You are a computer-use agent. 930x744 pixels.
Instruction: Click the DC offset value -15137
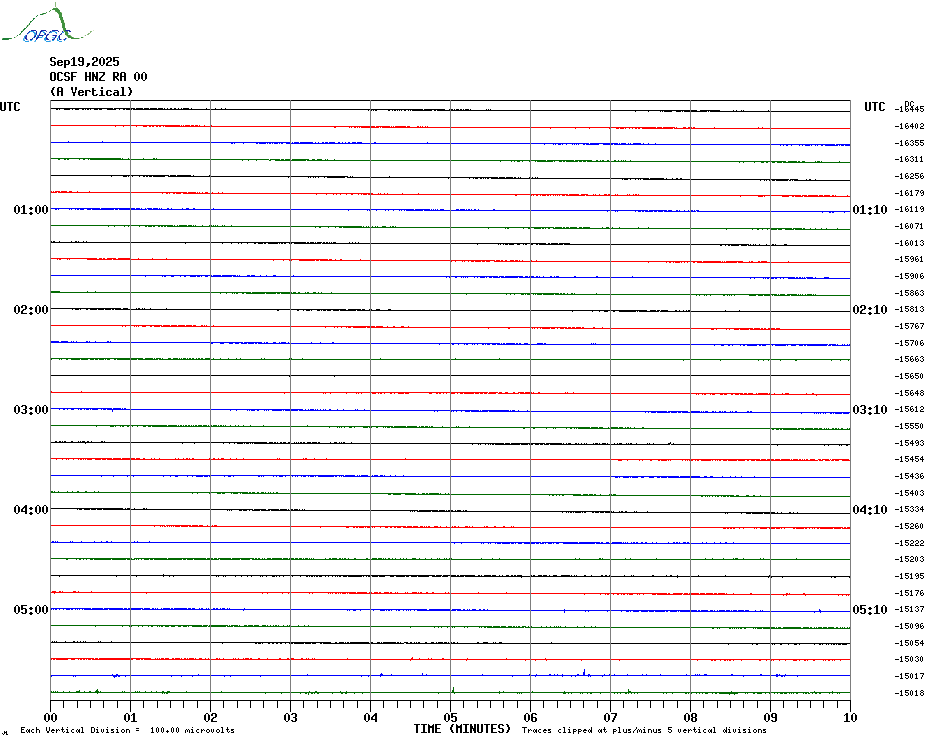(909, 609)
